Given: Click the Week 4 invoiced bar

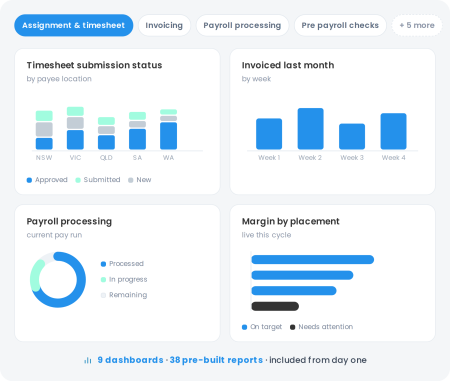Looking at the screenshot, I should click(x=393, y=131).
